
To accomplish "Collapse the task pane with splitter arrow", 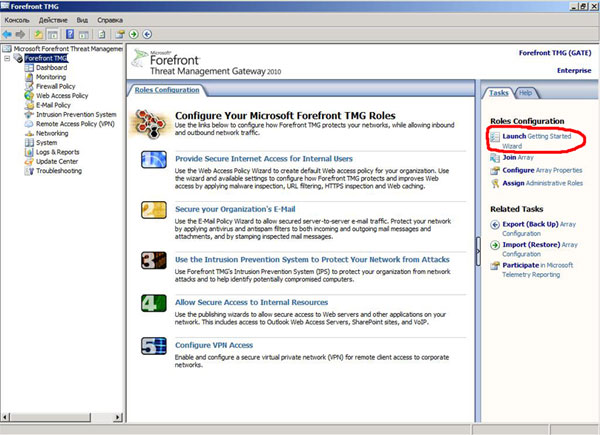I will 480,245.
